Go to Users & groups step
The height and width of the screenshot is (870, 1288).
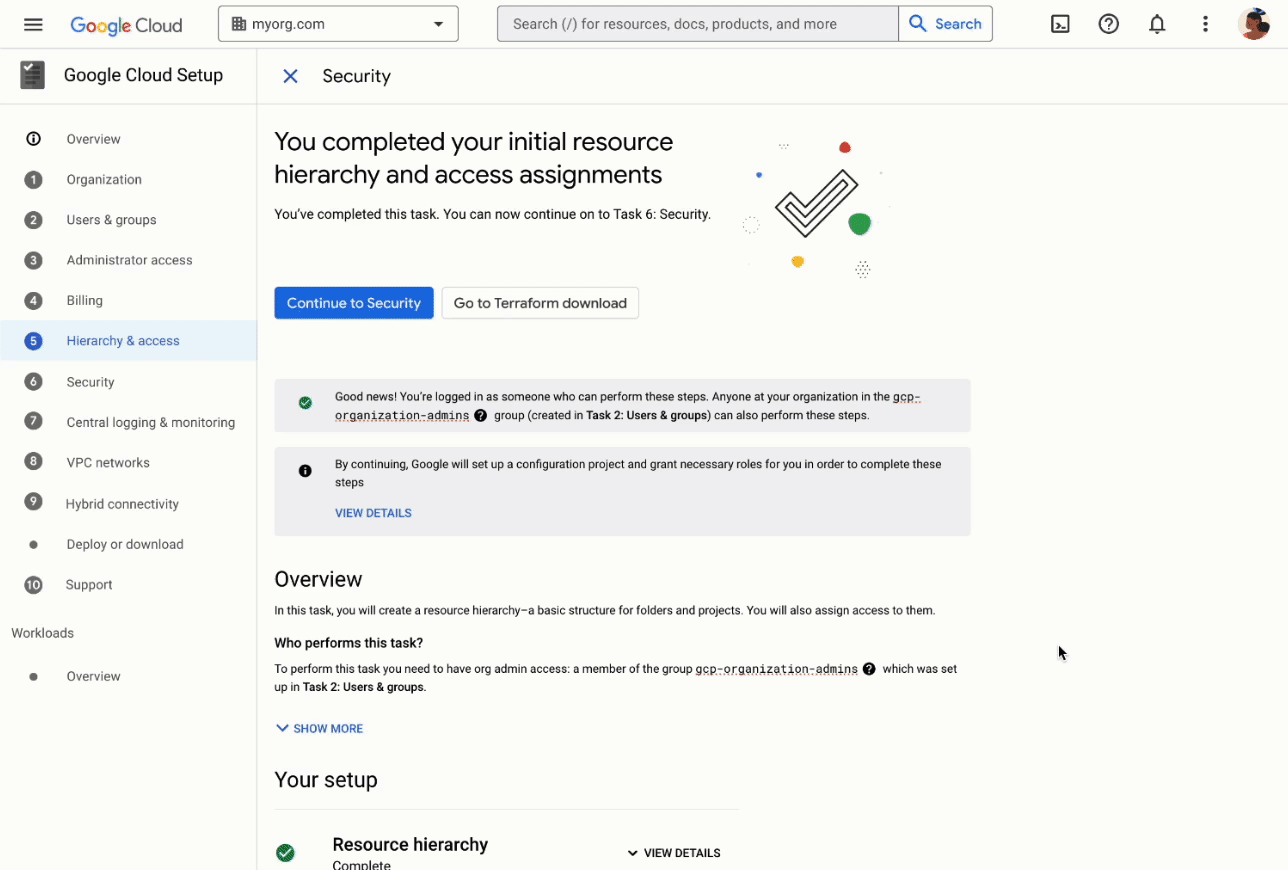click(x=111, y=220)
